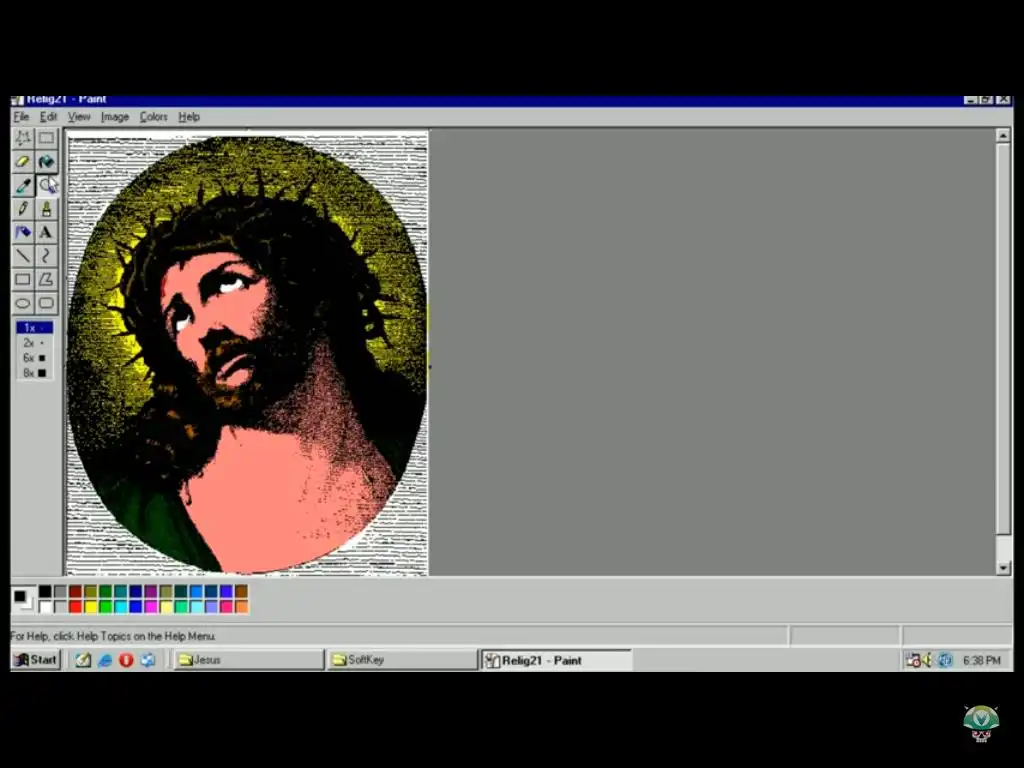Pick the brown color swatch
This screenshot has width=1024, height=768.
[x=242, y=592]
